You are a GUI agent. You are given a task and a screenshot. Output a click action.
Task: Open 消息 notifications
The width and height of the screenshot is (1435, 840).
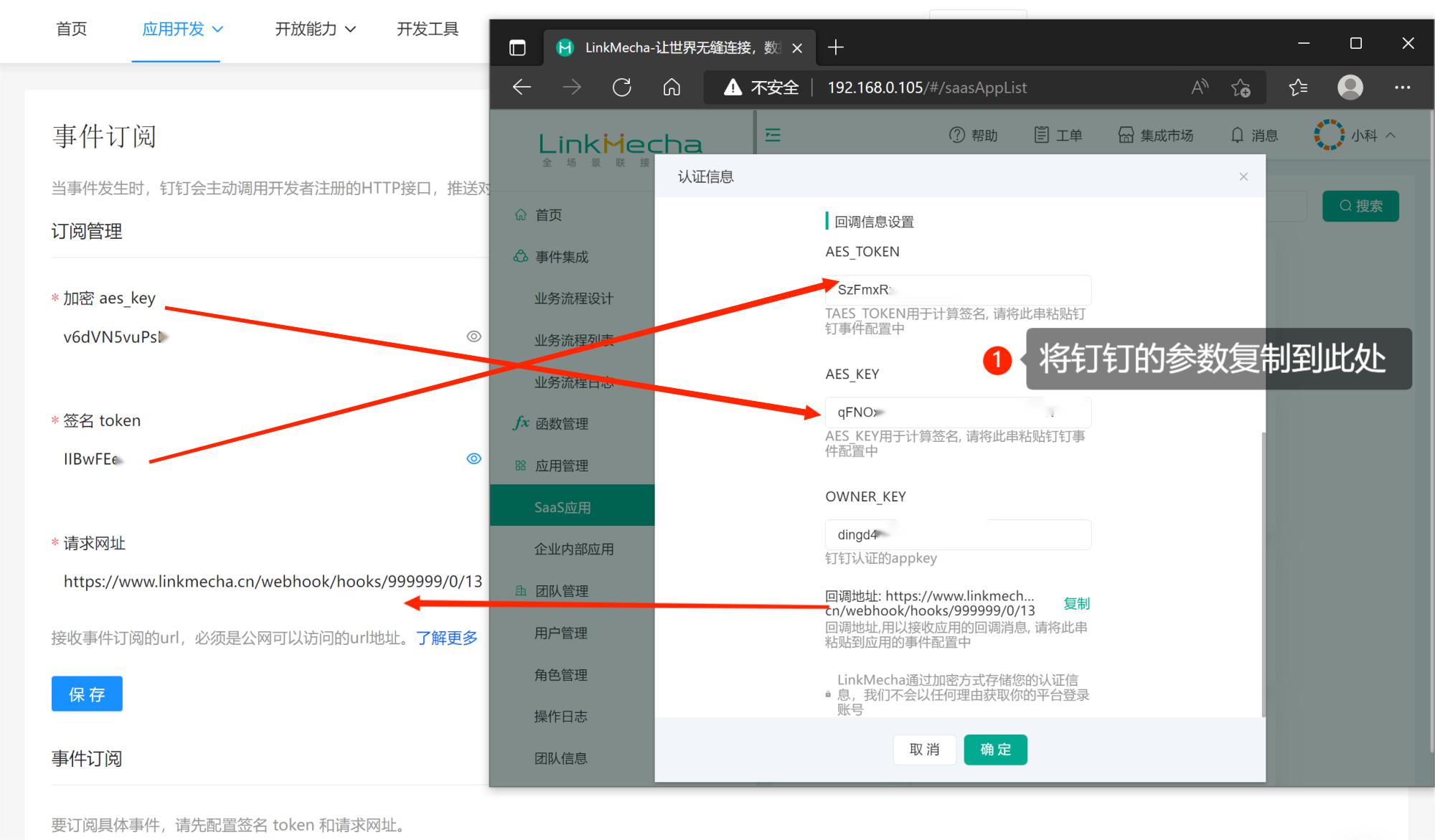tap(1254, 135)
